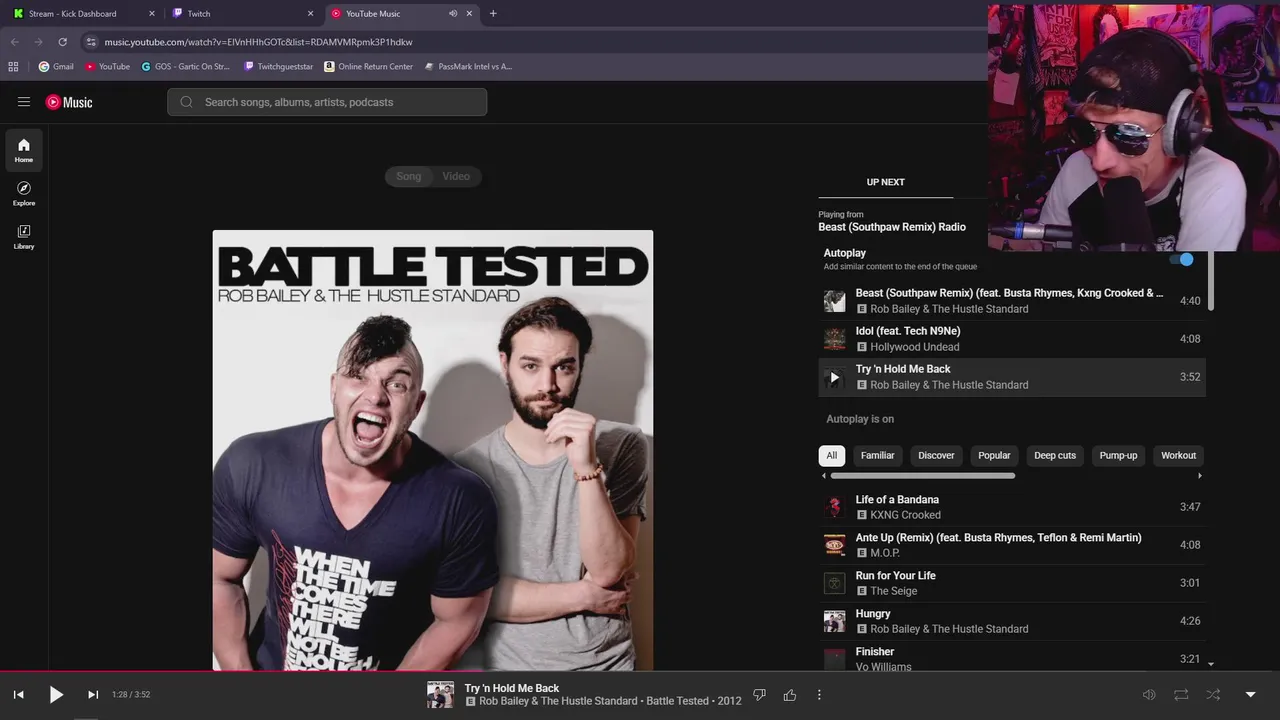Screen dimensions: 1280x720
Task: Go to YouTube Music logo home
Action: pos(69,102)
